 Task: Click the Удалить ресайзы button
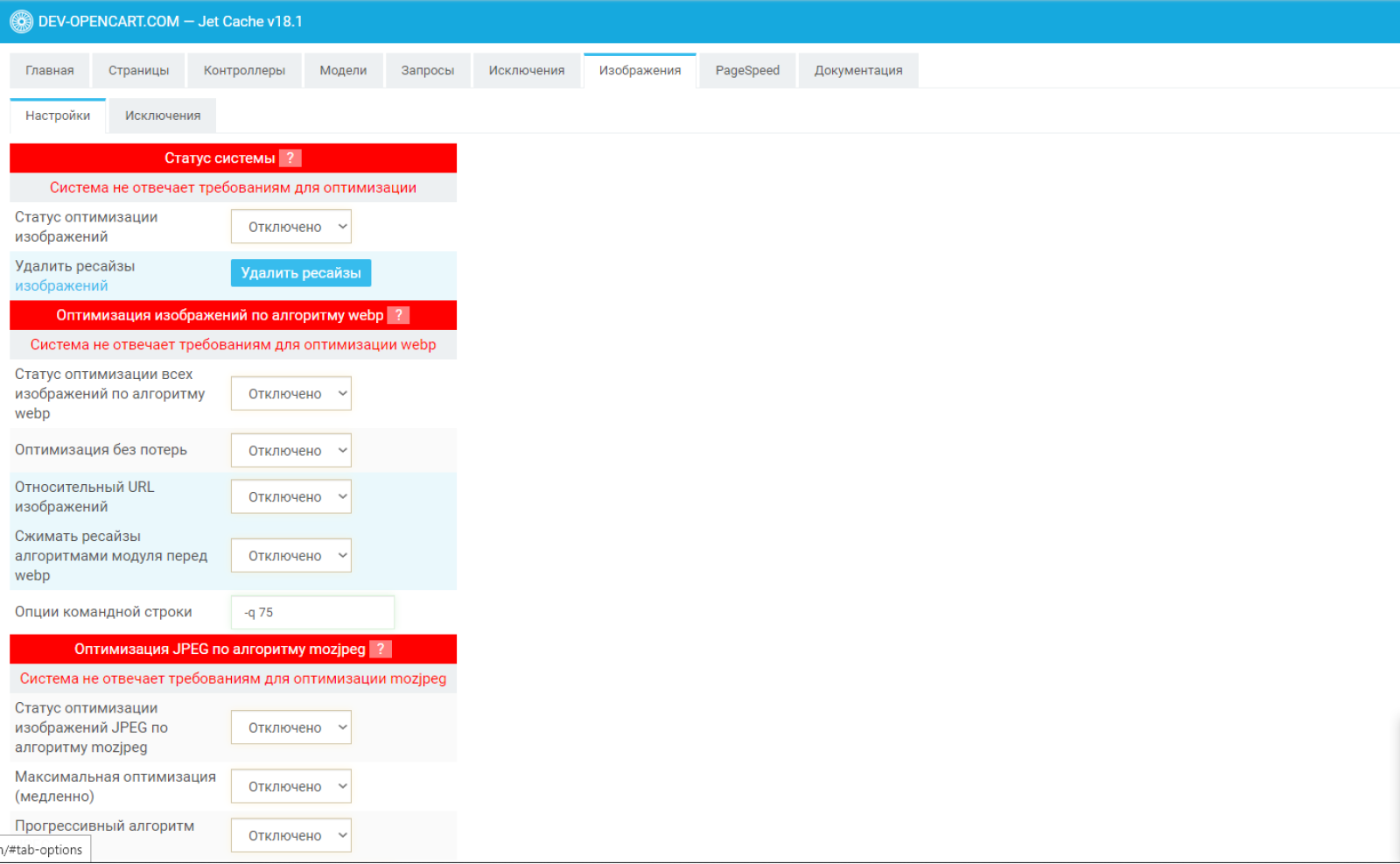(x=301, y=273)
